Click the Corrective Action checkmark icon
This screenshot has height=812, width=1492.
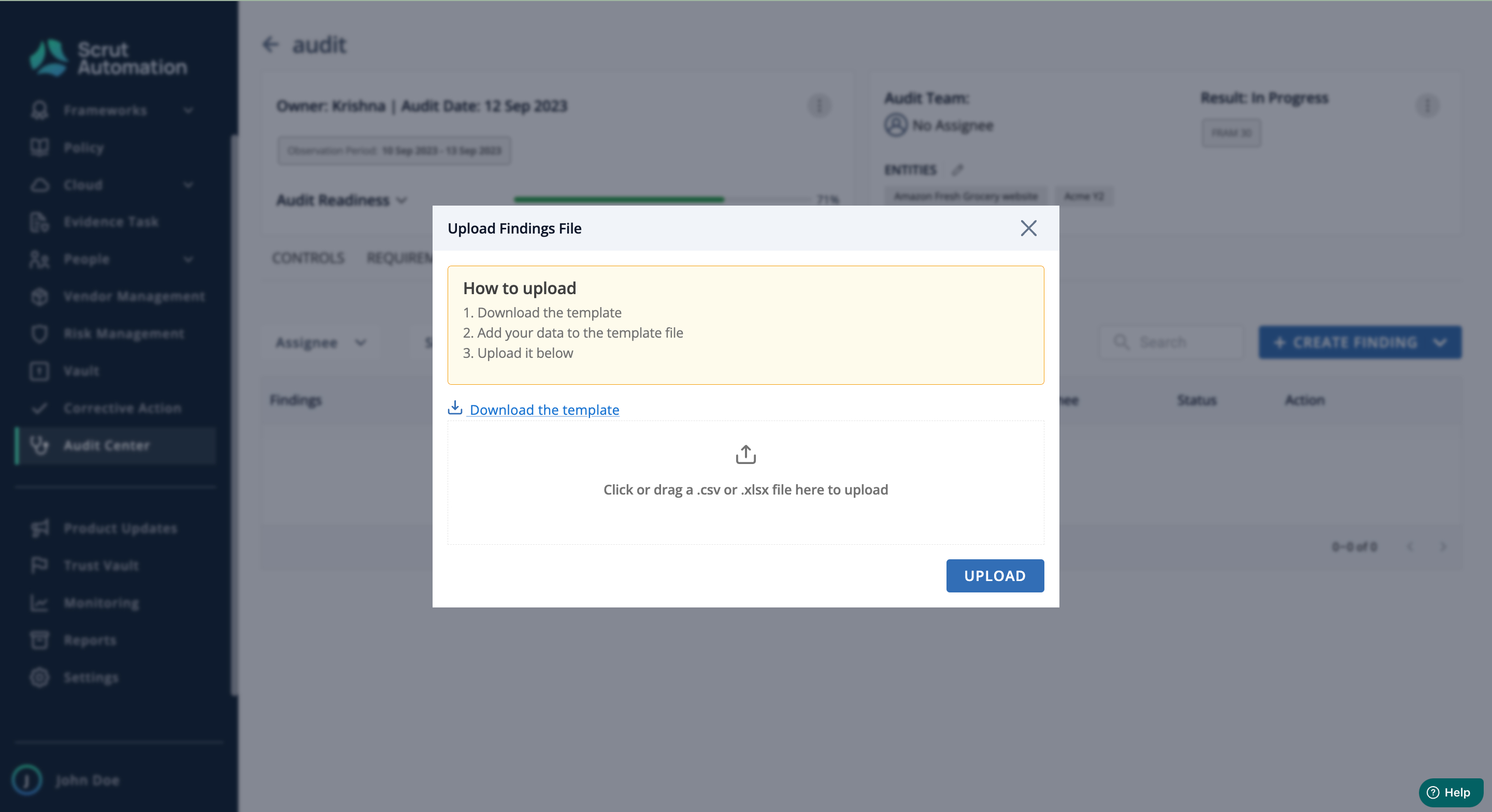[x=39, y=408]
